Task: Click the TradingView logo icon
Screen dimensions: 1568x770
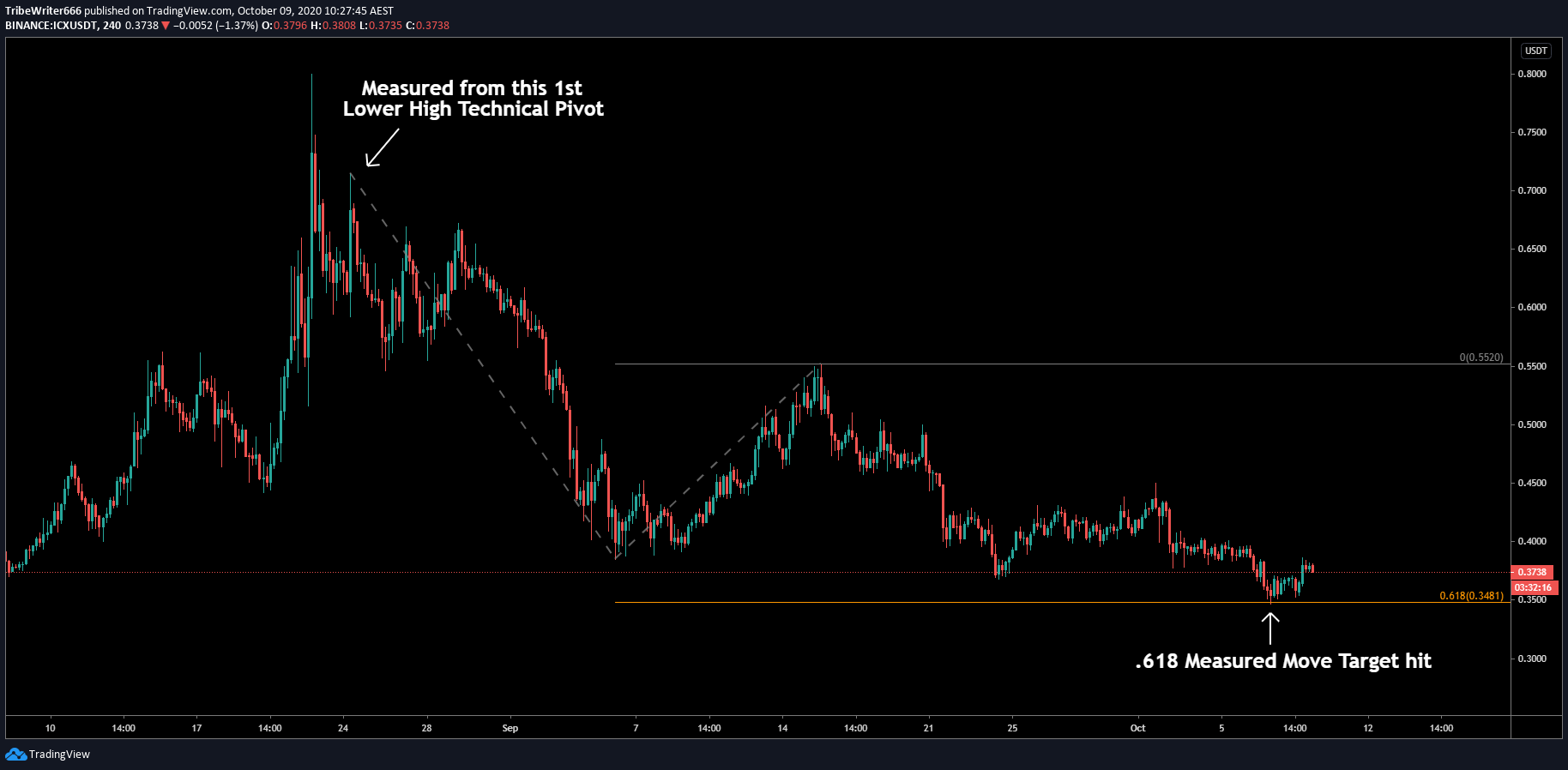Action: coord(15,754)
